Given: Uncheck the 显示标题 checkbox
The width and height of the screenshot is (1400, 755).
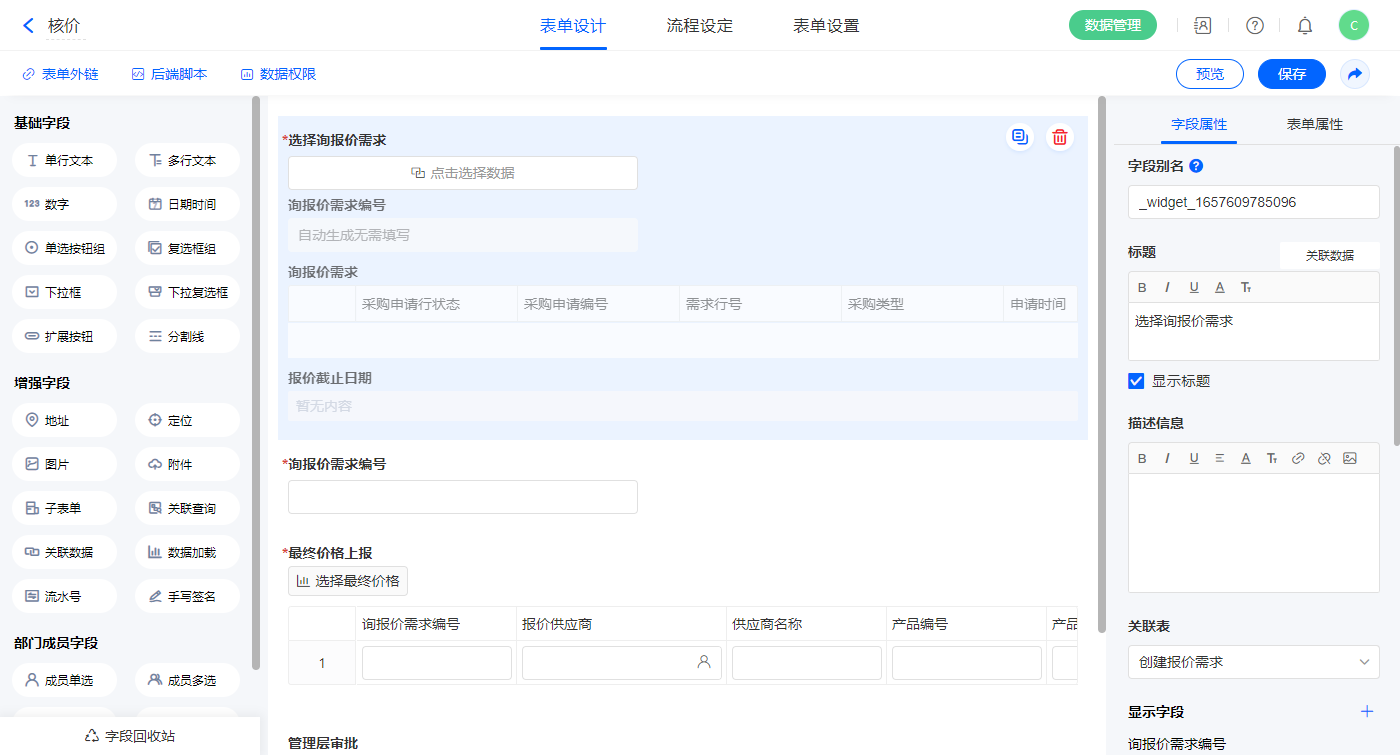Looking at the screenshot, I should coord(1136,381).
